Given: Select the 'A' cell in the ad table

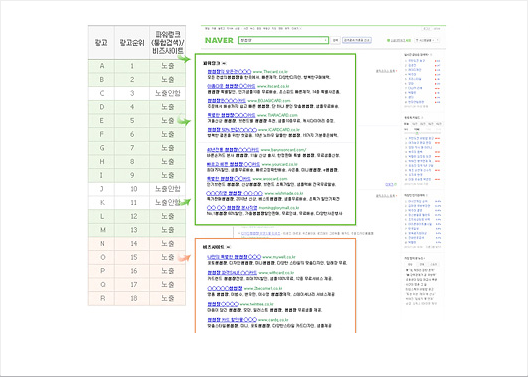Looking at the screenshot, I should 102,66.
